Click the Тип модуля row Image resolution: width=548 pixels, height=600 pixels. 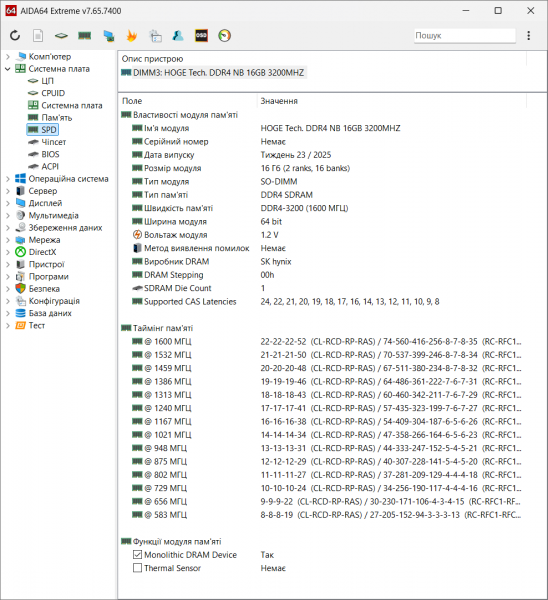(x=321, y=181)
